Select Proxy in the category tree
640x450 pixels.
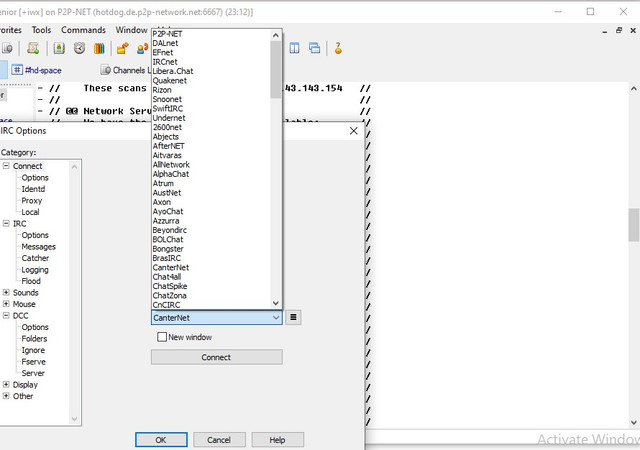31,200
